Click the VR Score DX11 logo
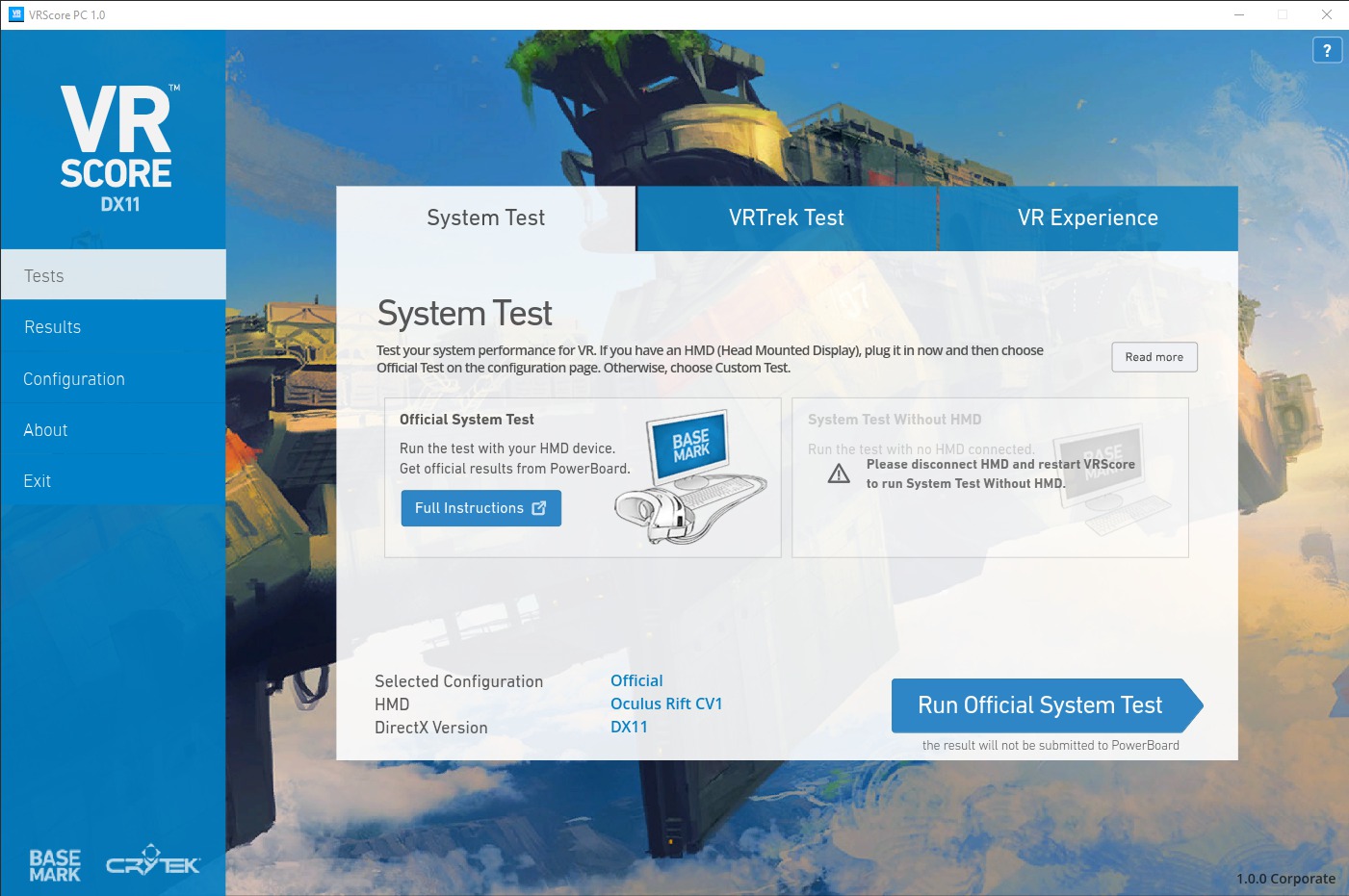Viewport: 1349px width, 896px height. point(117,148)
